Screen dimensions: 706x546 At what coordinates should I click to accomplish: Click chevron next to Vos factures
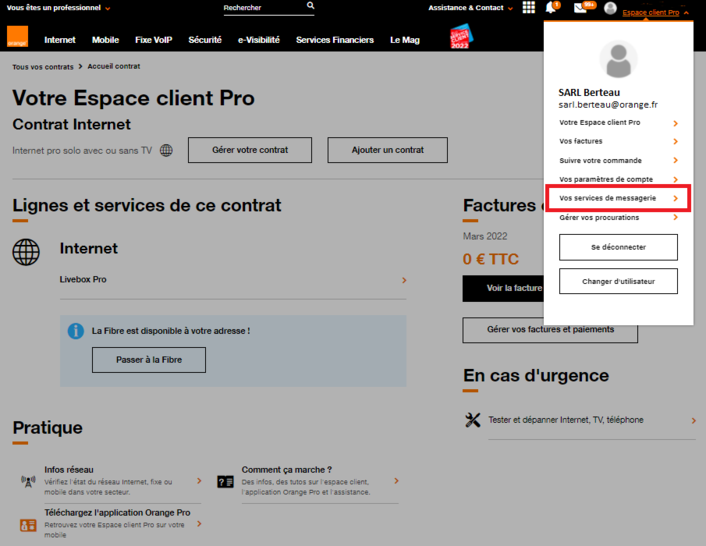(x=675, y=141)
